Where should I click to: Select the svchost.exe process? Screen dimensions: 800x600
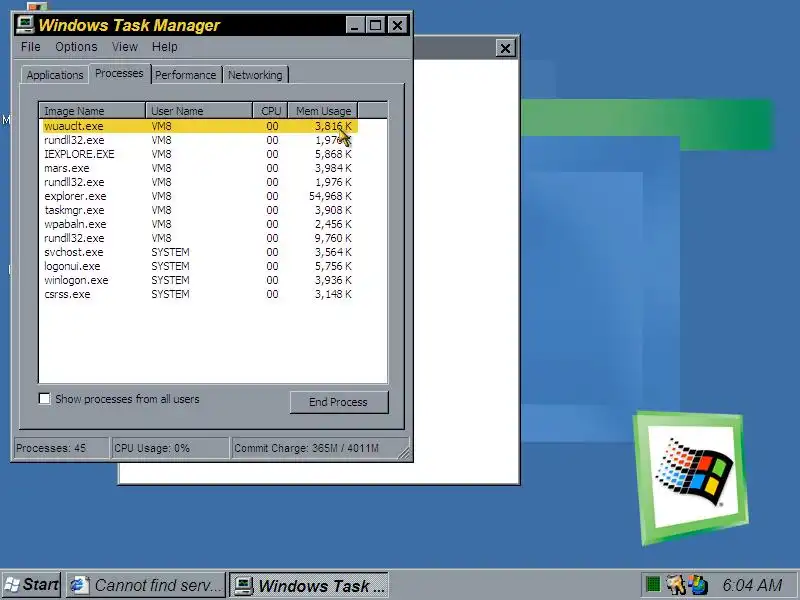click(200, 253)
